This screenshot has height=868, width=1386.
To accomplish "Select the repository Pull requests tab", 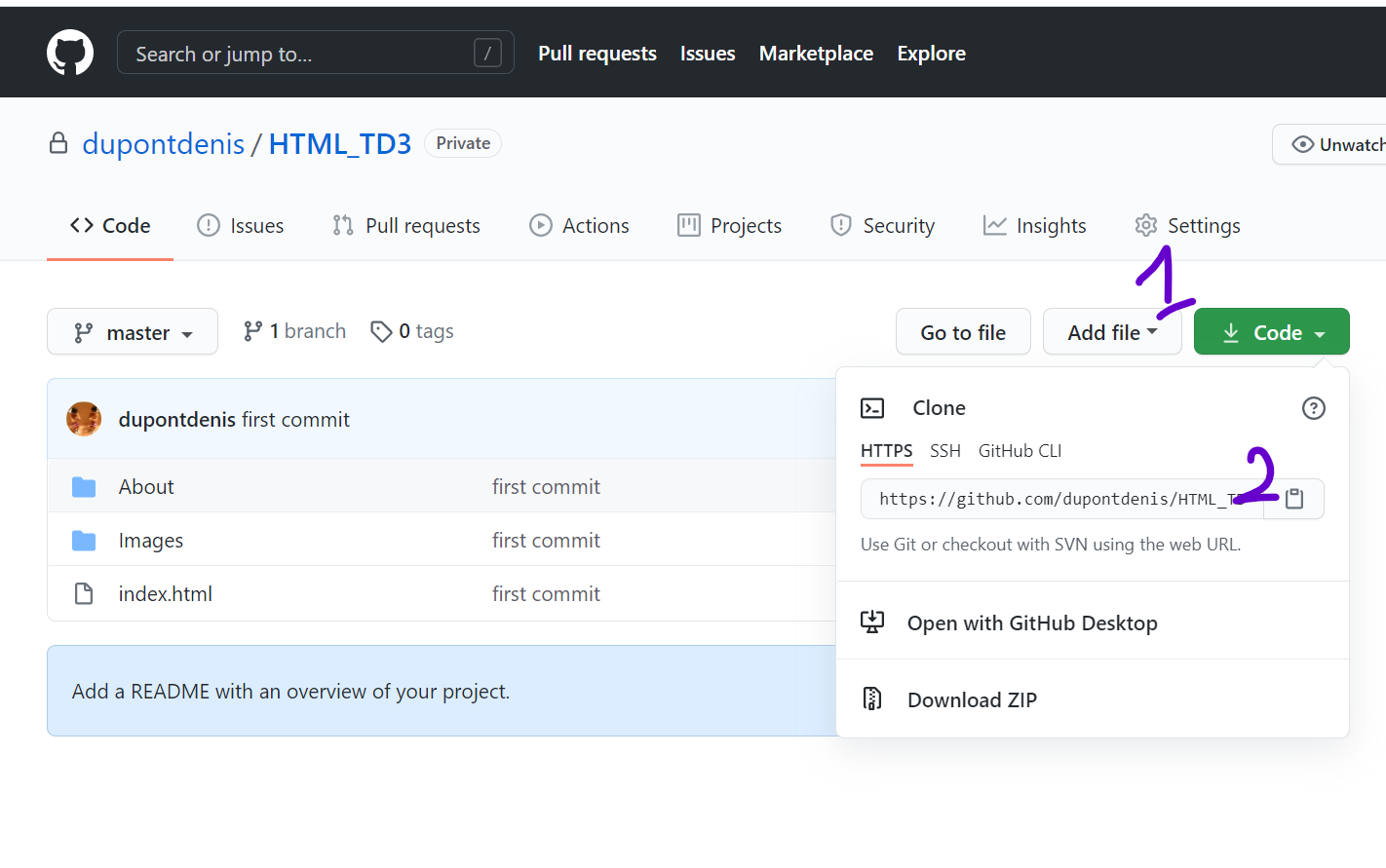I will [406, 226].
